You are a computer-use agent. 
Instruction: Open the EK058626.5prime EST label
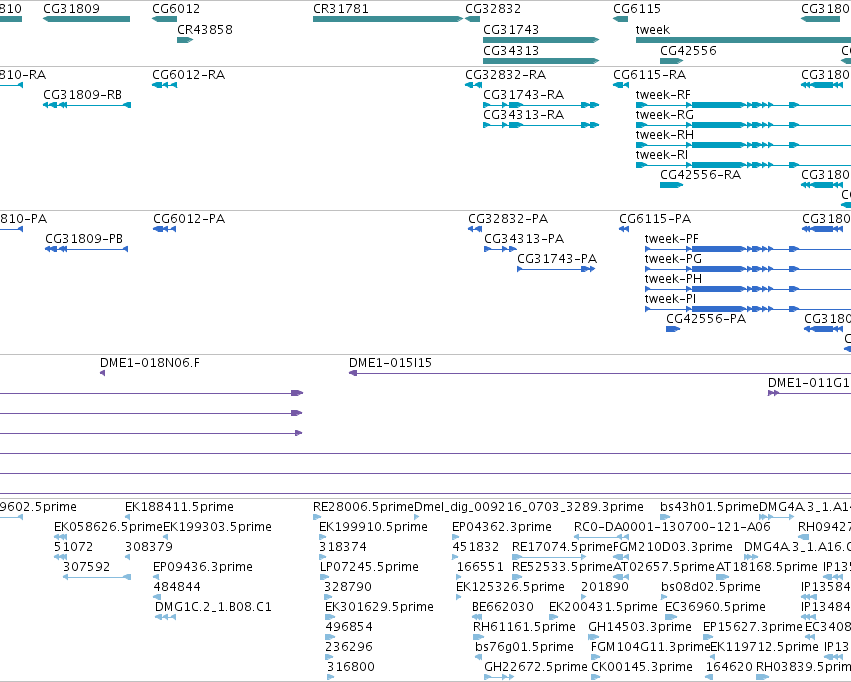[108, 527]
